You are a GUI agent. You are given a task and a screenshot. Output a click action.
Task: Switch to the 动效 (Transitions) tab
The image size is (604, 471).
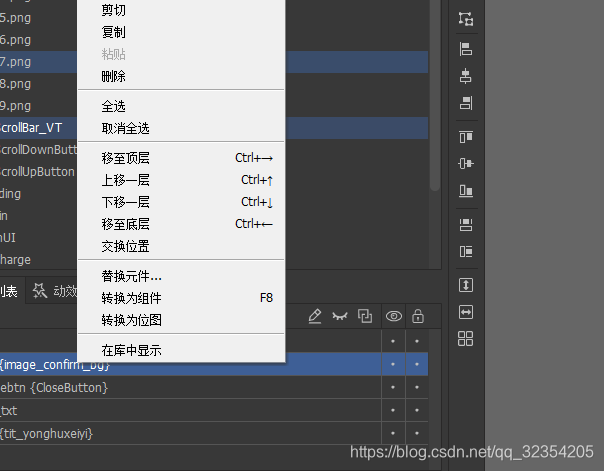pyautogui.click(x=54, y=291)
